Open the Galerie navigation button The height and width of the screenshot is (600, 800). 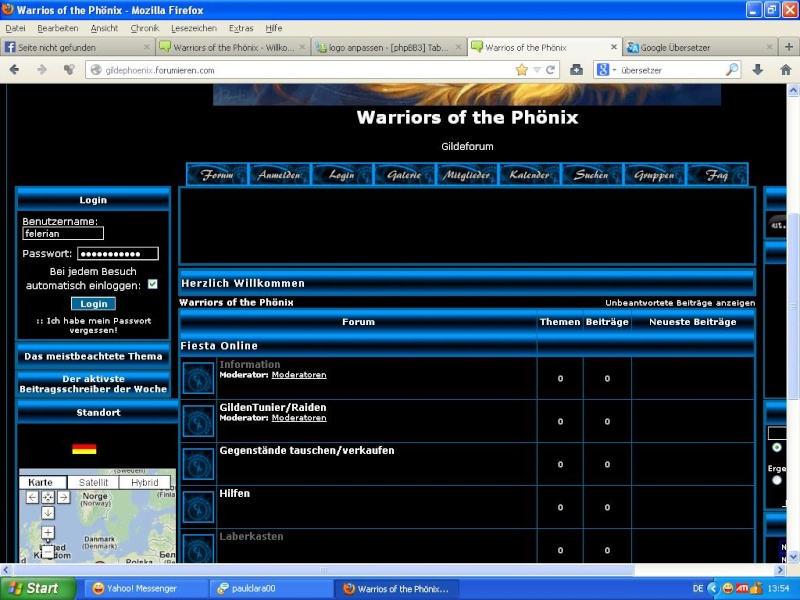pos(404,174)
